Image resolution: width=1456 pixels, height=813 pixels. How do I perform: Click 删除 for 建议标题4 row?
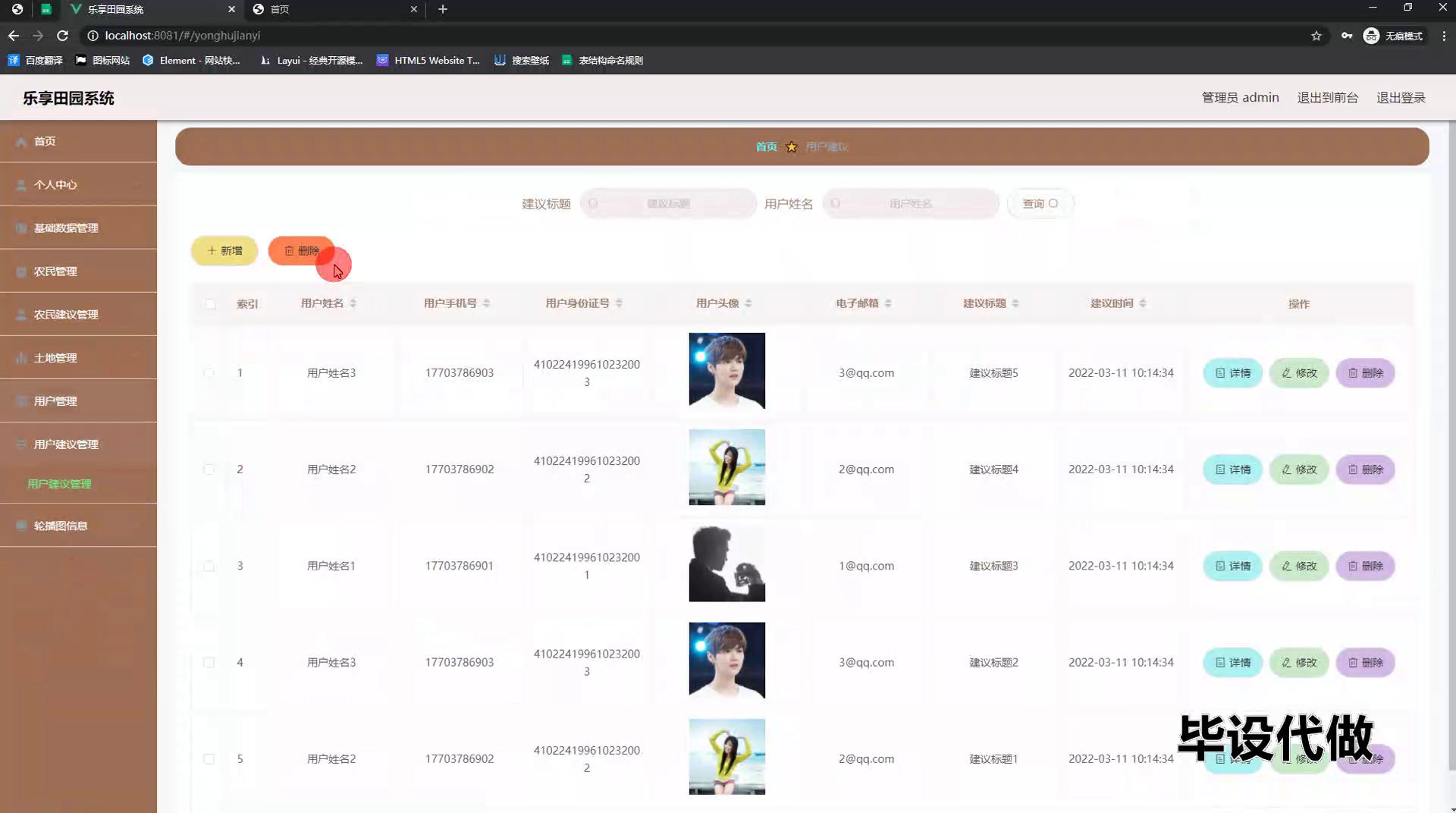pyautogui.click(x=1366, y=469)
